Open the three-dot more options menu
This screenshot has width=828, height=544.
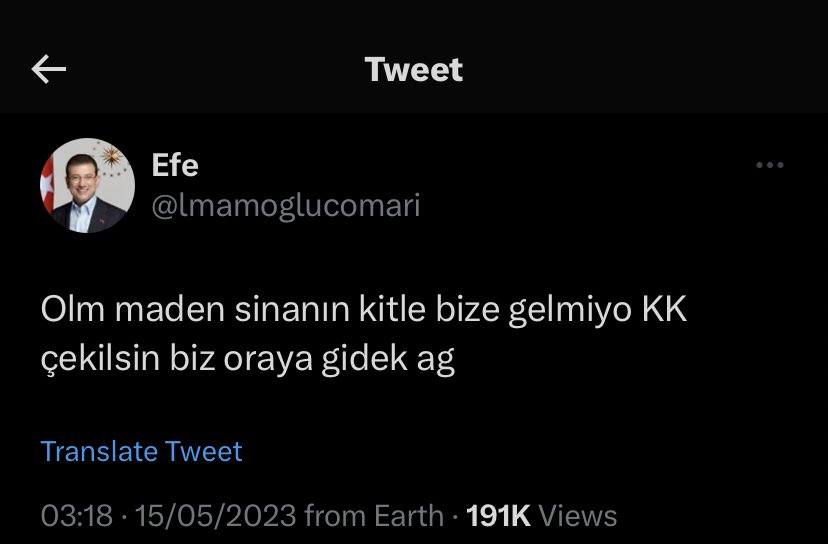click(769, 165)
